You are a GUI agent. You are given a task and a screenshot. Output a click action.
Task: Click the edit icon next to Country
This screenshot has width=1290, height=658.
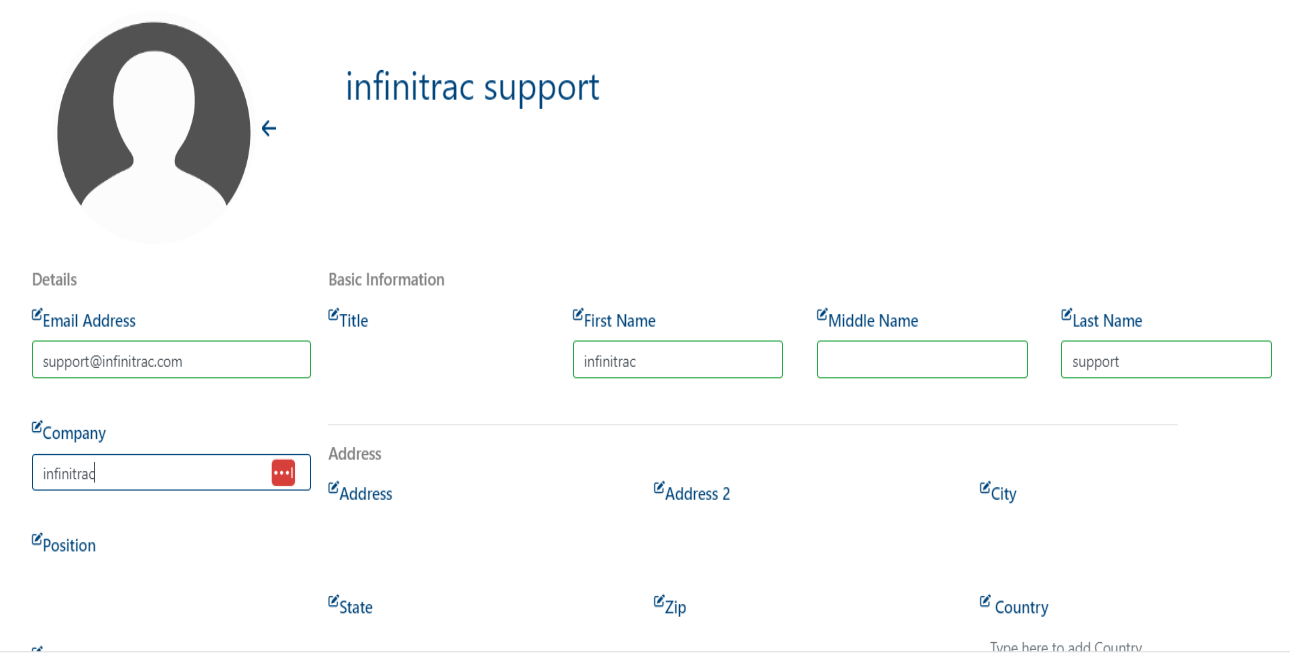985,601
